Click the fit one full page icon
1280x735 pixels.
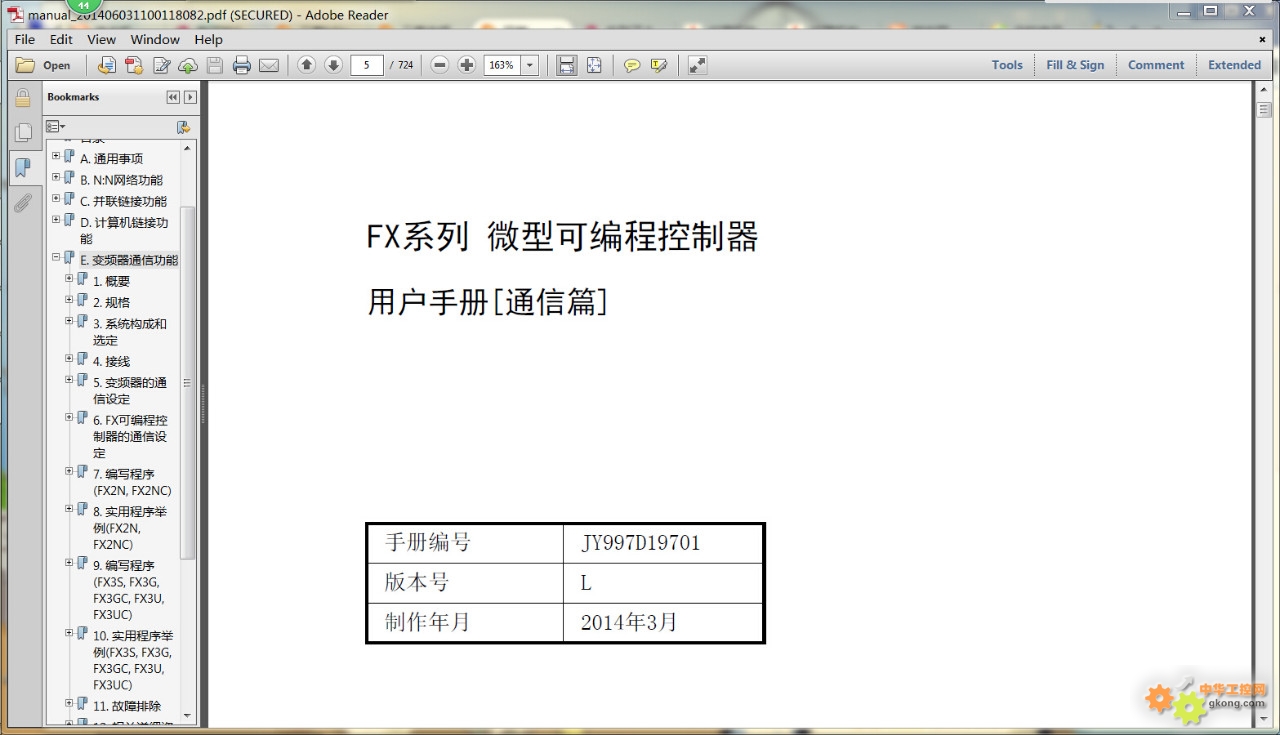(594, 65)
